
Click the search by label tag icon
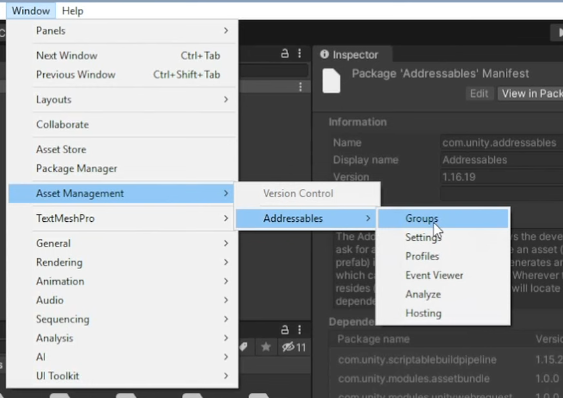[x=243, y=347]
